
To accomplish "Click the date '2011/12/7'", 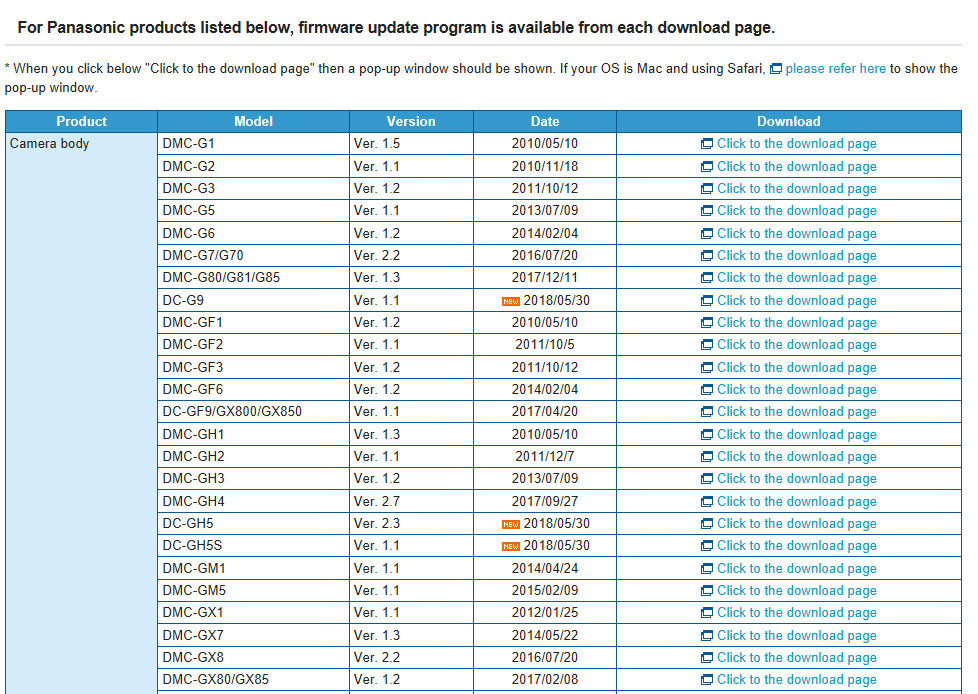I will pos(545,456).
